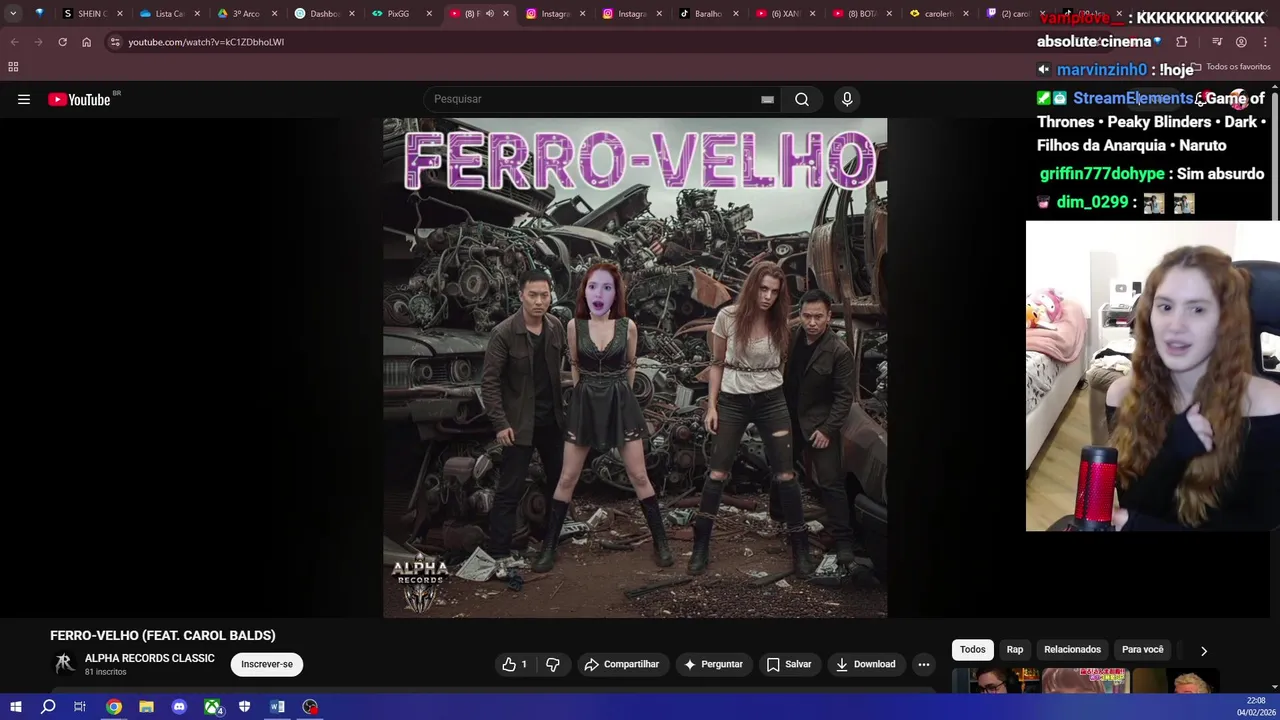Switch to the Lista Ca tab
This screenshot has height=720, width=1280.
tap(168, 14)
